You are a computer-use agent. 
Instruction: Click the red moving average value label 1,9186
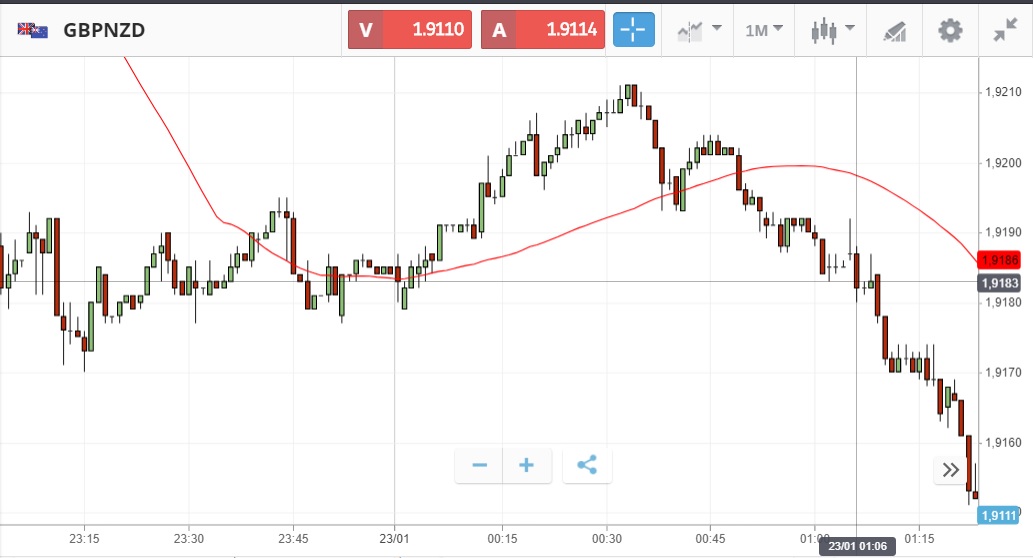coord(1000,260)
